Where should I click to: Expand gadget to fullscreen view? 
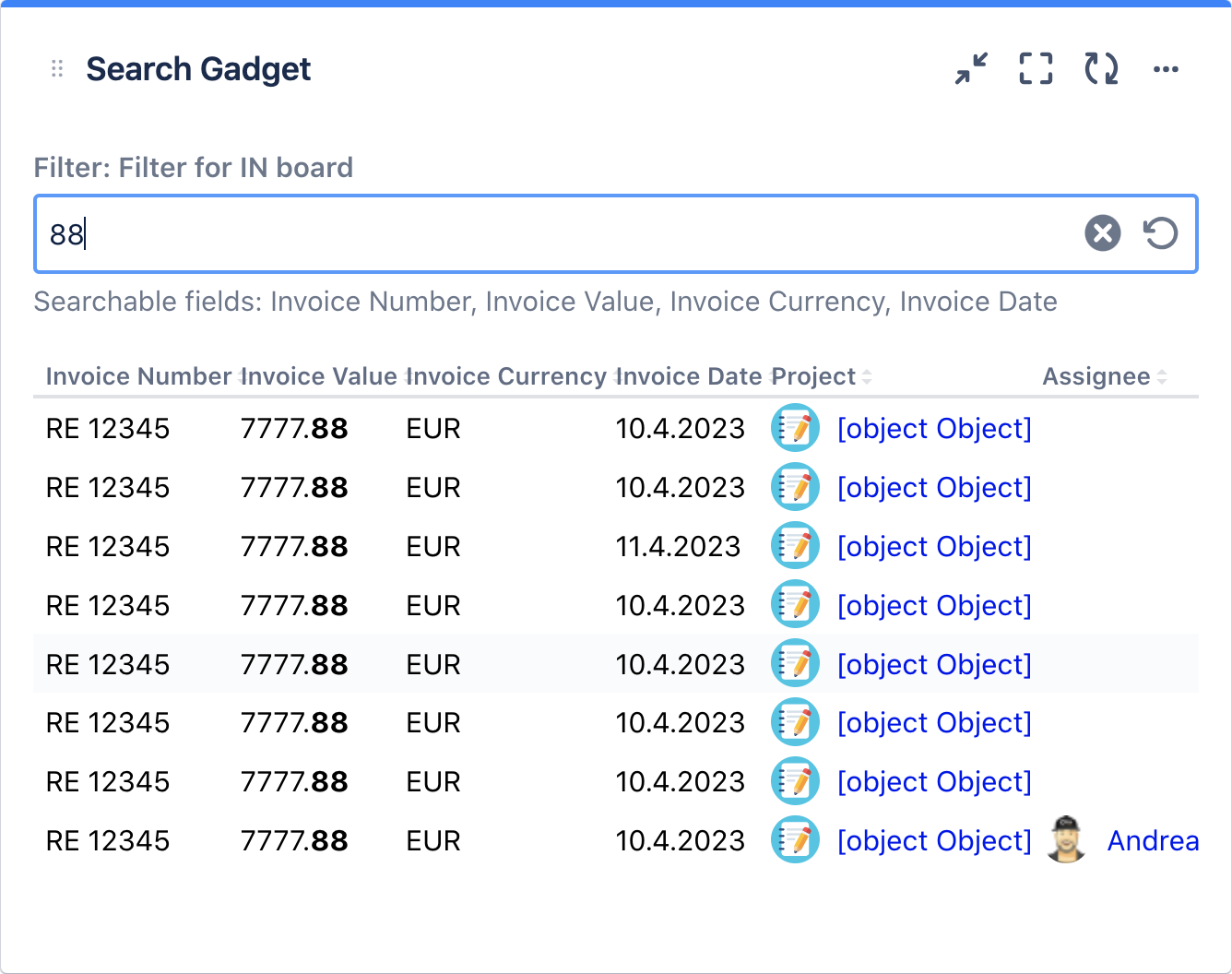click(1036, 69)
